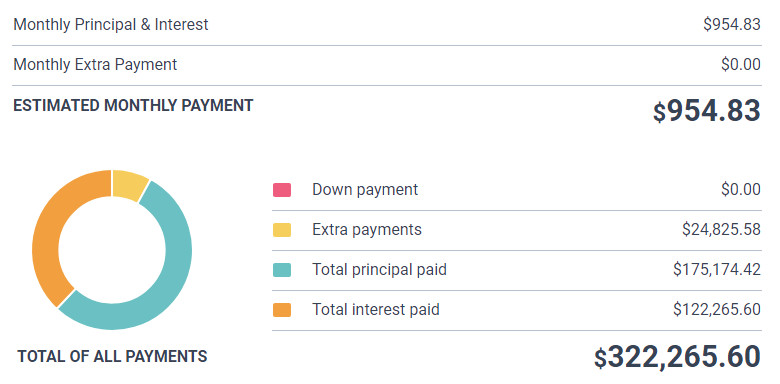The width and height of the screenshot is (780, 384).
Task: Click the large $954.83 estimated payment amount
Action: [706, 110]
